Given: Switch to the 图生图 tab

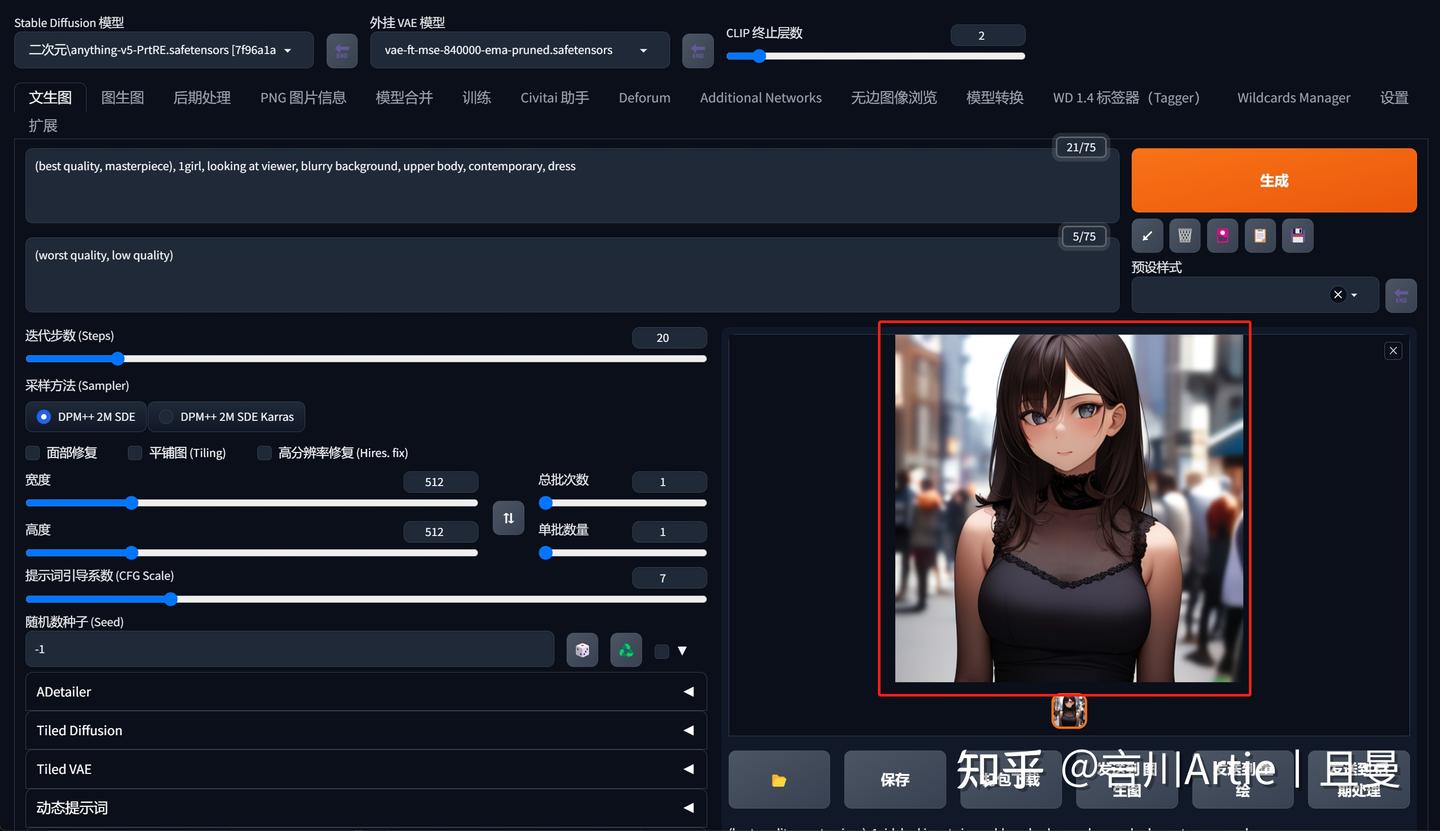Looking at the screenshot, I should 123,97.
